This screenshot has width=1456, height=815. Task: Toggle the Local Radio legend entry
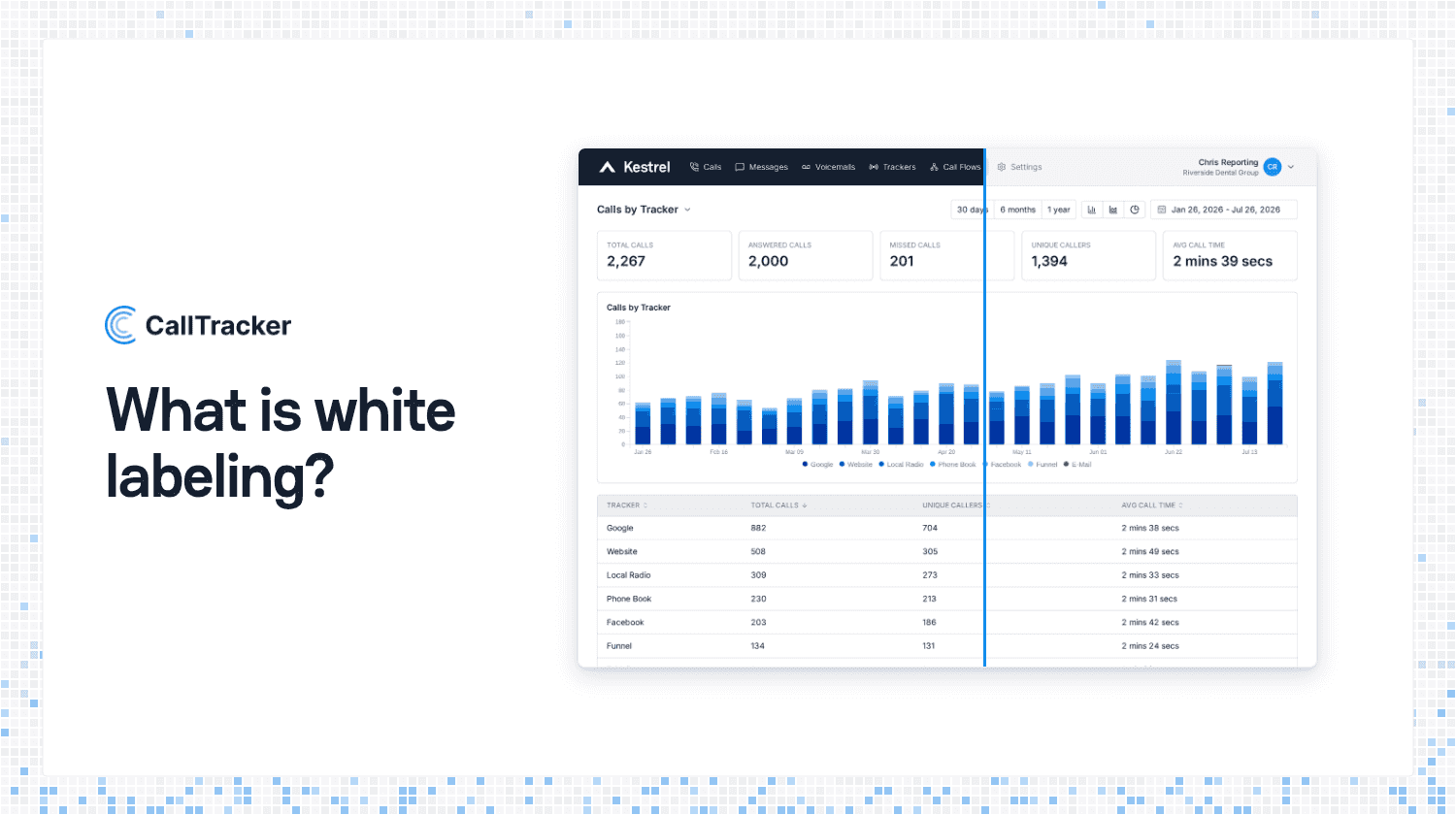[x=901, y=465]
